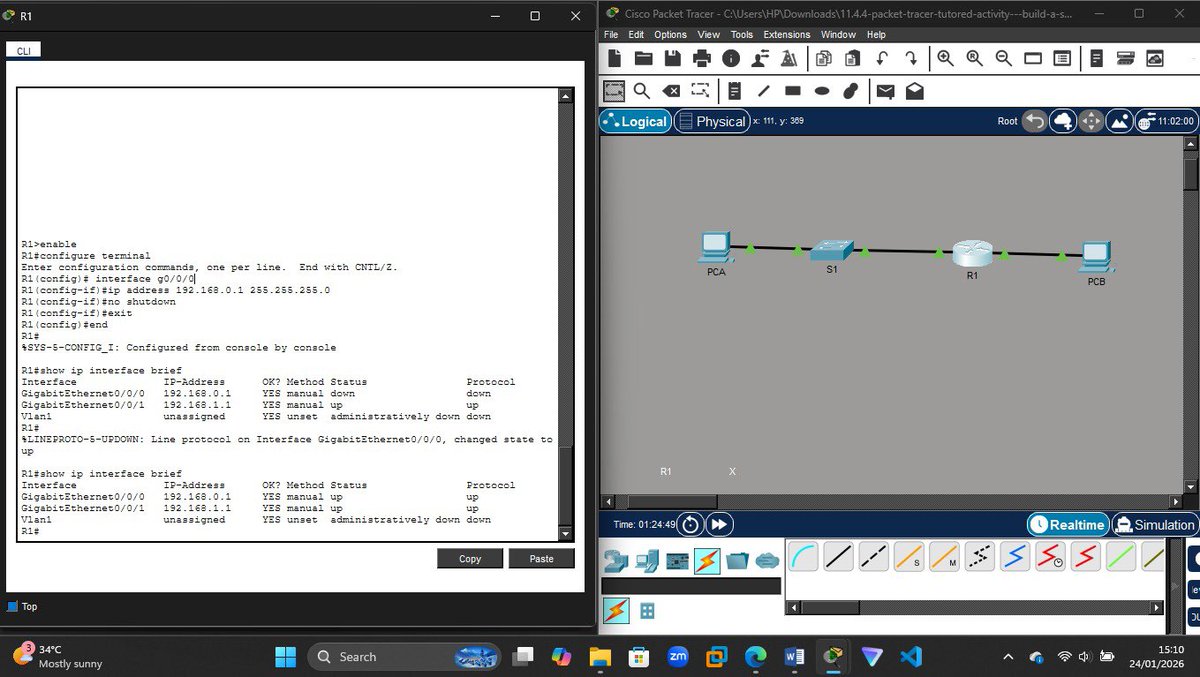Switch to Physical workspace view

coord(711,121)
